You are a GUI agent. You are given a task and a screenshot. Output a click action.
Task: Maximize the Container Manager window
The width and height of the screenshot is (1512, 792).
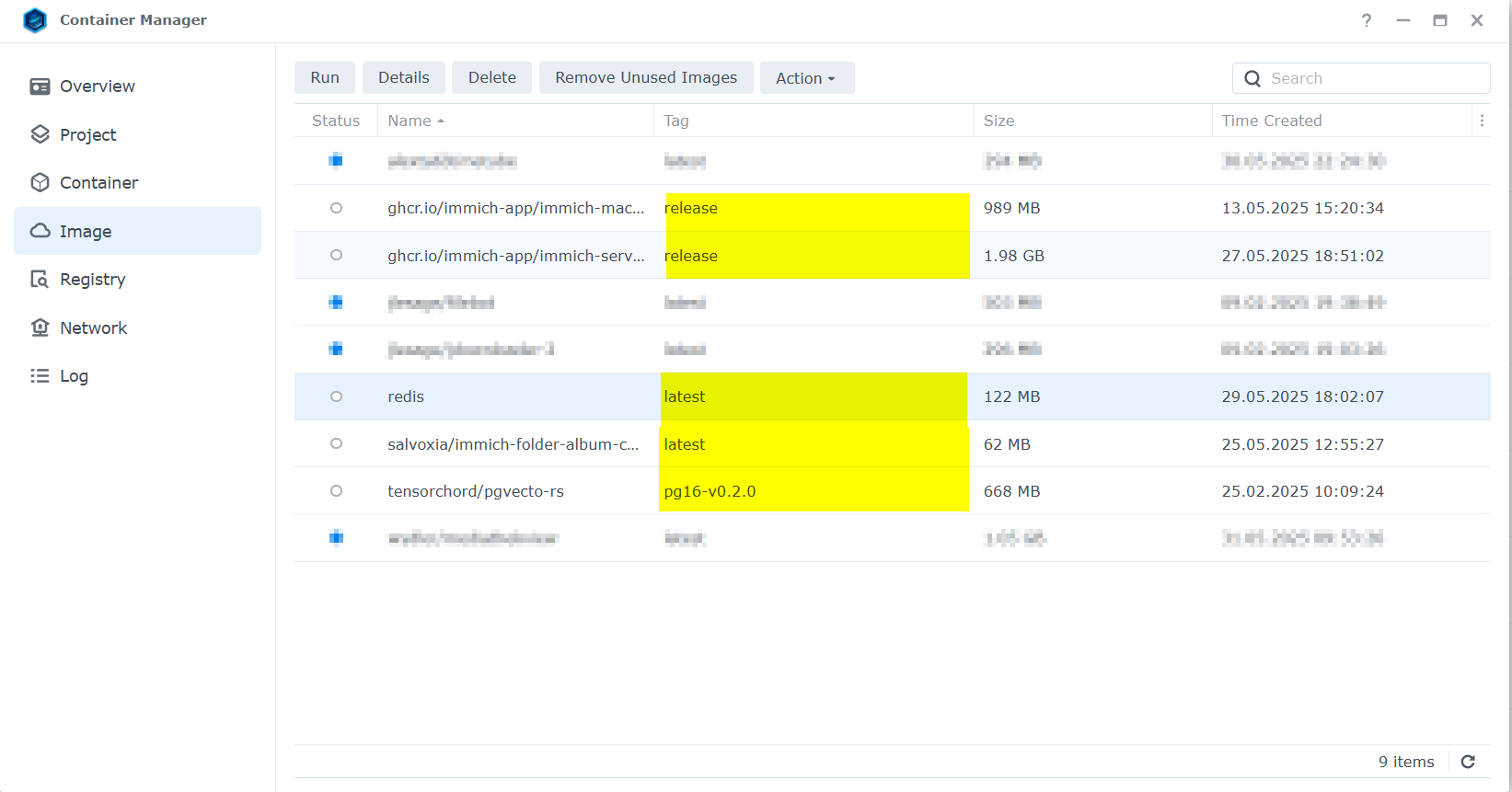click(1440, 20)
